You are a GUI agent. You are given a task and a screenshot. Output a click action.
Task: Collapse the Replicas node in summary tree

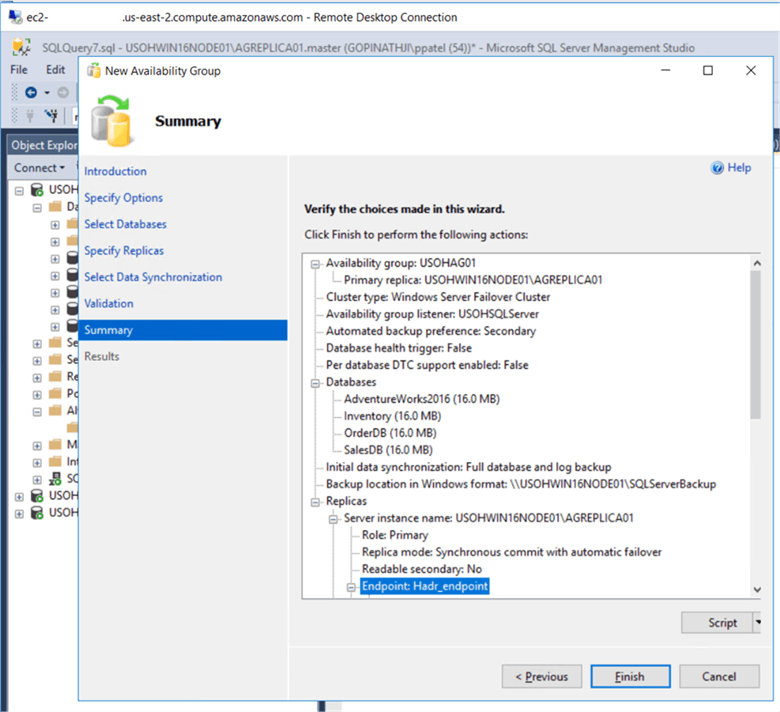click(315, 502)
